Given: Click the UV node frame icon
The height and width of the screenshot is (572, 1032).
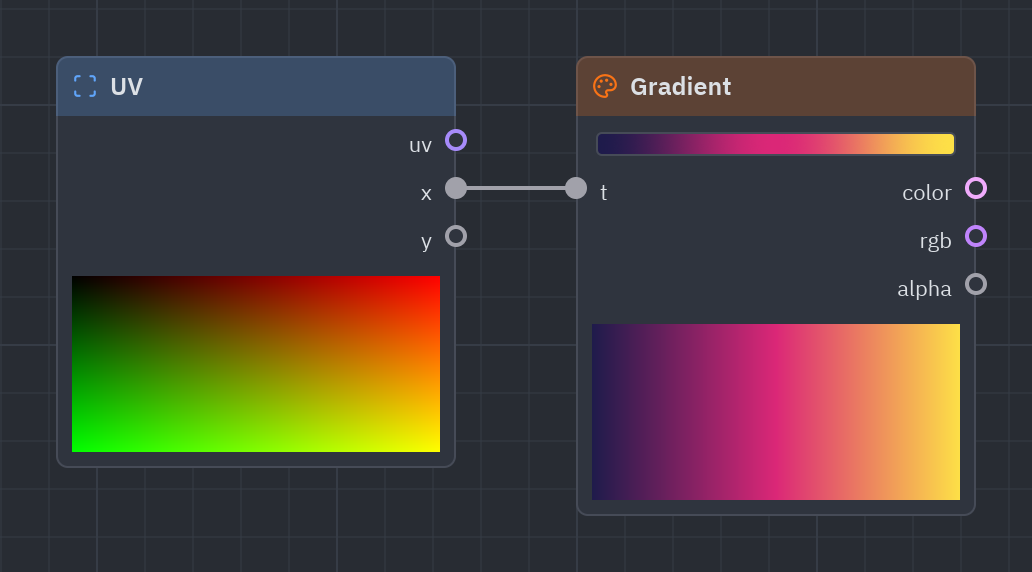Looking at the screenshot, I should coord(85,86).
